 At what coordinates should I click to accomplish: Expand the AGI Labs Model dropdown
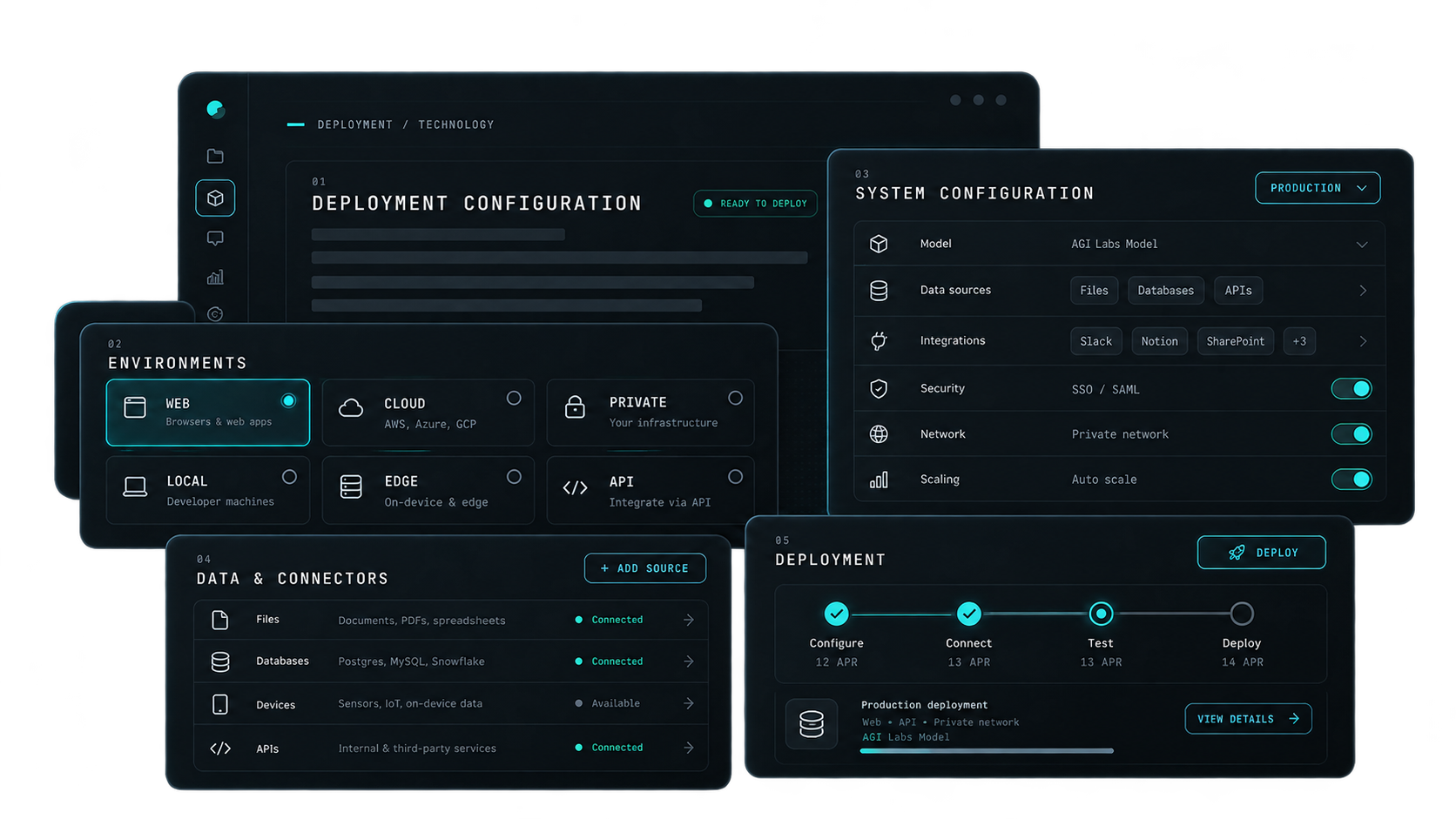(x=1362, y=245)
